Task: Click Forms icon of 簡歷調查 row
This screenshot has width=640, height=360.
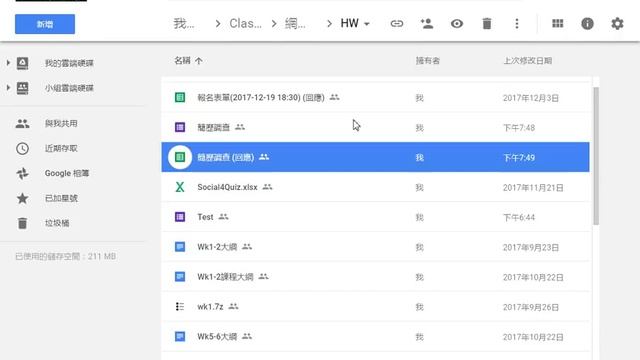Action: [180, 127]
